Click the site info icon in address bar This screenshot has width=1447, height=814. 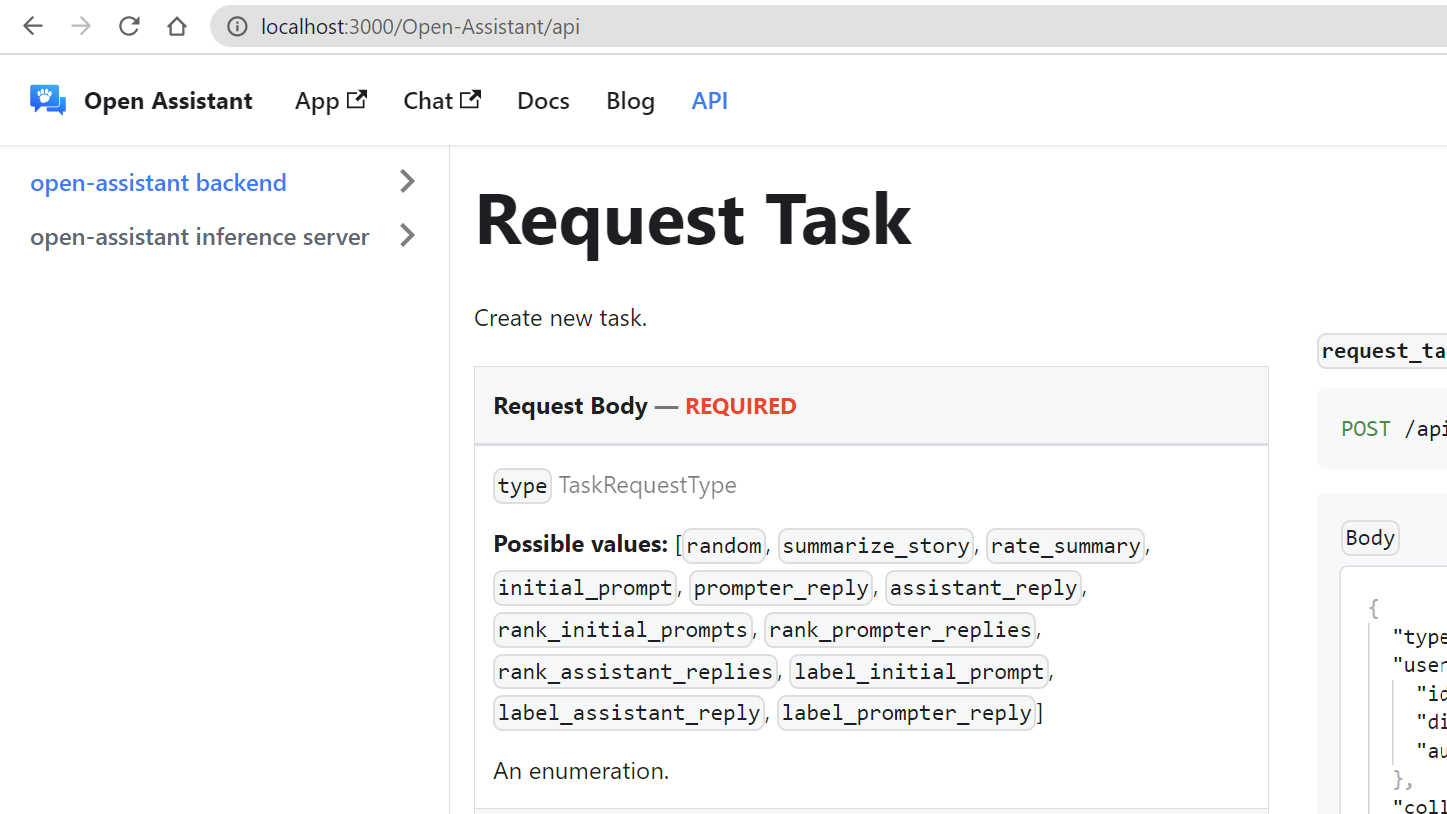point(237,27)
